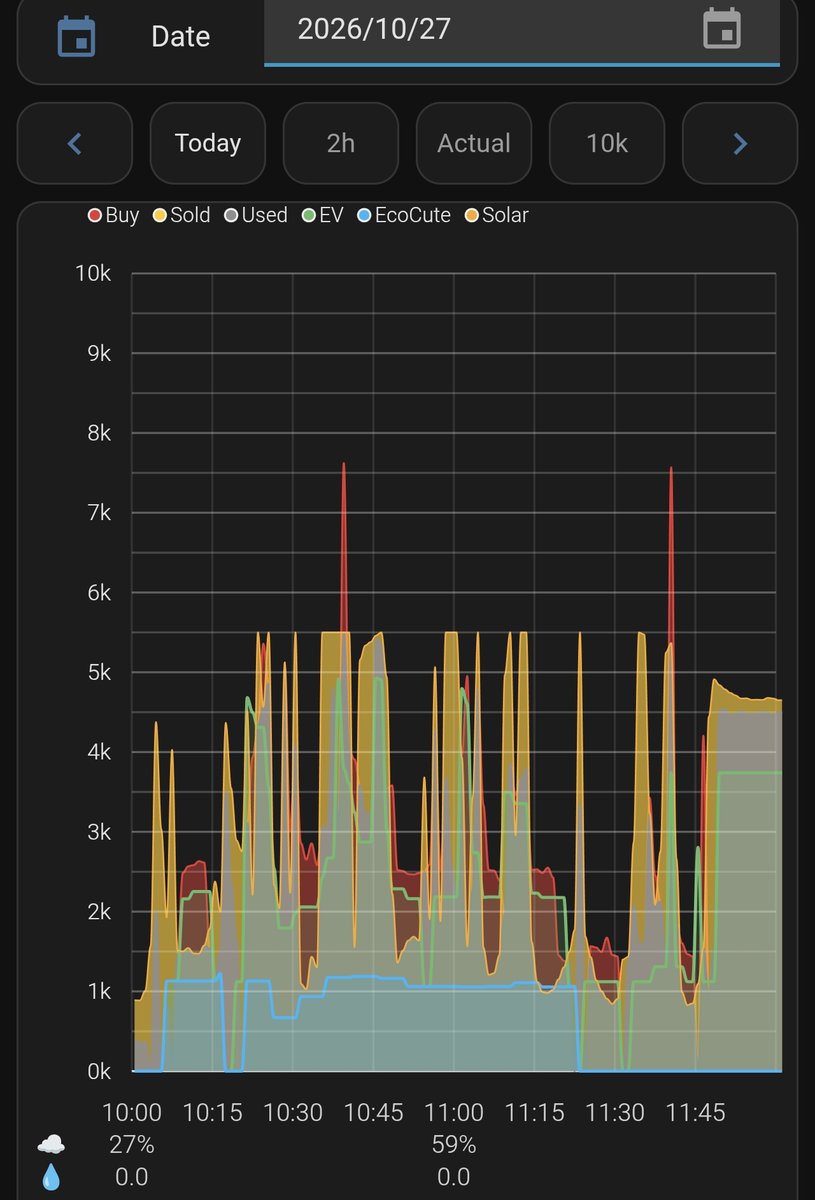Click the 11:30 time axis label
Viewport: 815px width, 1200px height.
pos(615,1112)
